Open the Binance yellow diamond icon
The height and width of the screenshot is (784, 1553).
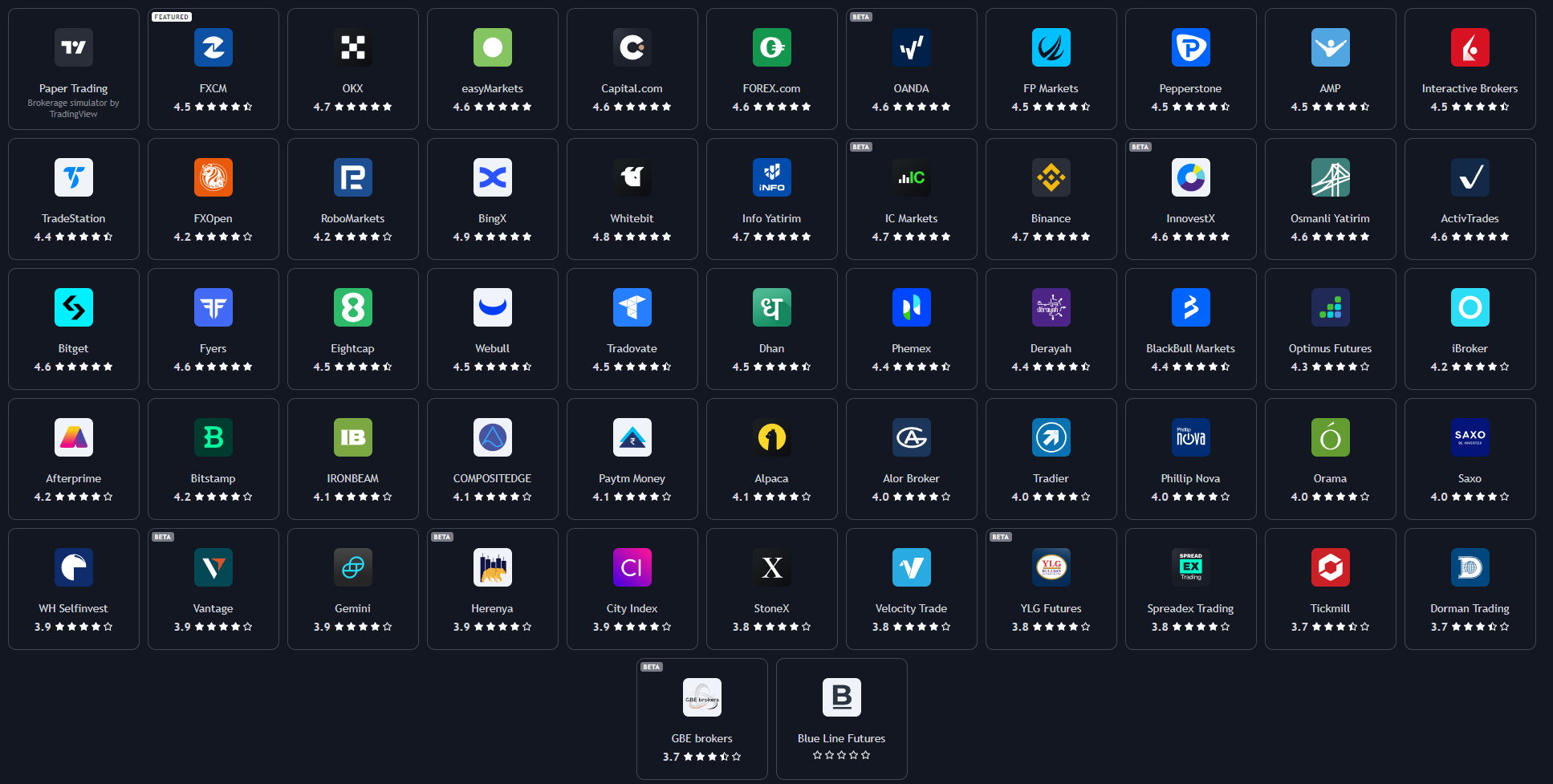coord(1051,177)
